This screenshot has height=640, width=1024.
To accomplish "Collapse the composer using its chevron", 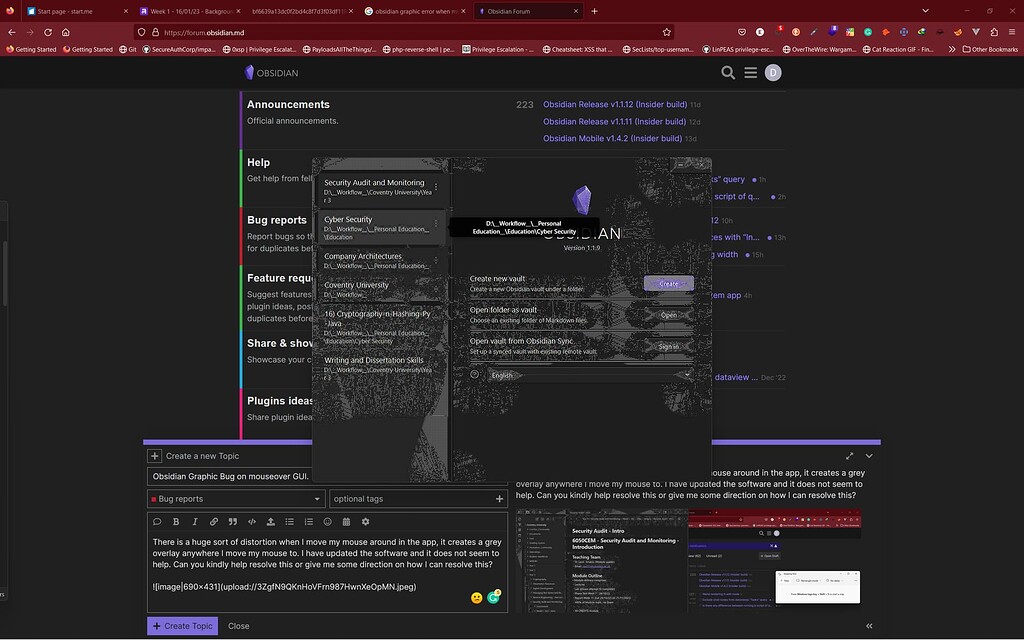I will pos(868,455).
